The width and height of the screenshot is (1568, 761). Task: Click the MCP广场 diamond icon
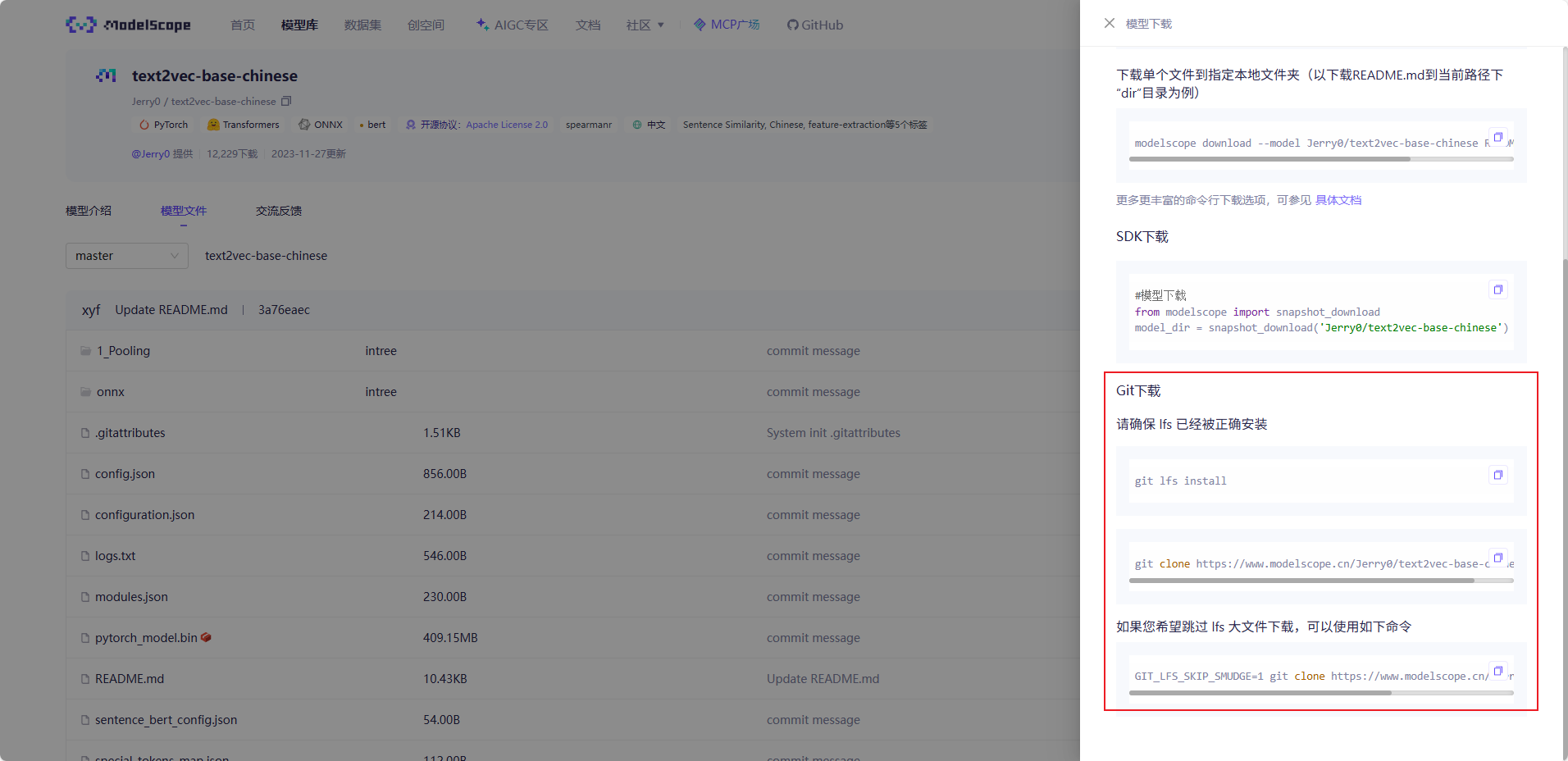(x=700, y=25)
